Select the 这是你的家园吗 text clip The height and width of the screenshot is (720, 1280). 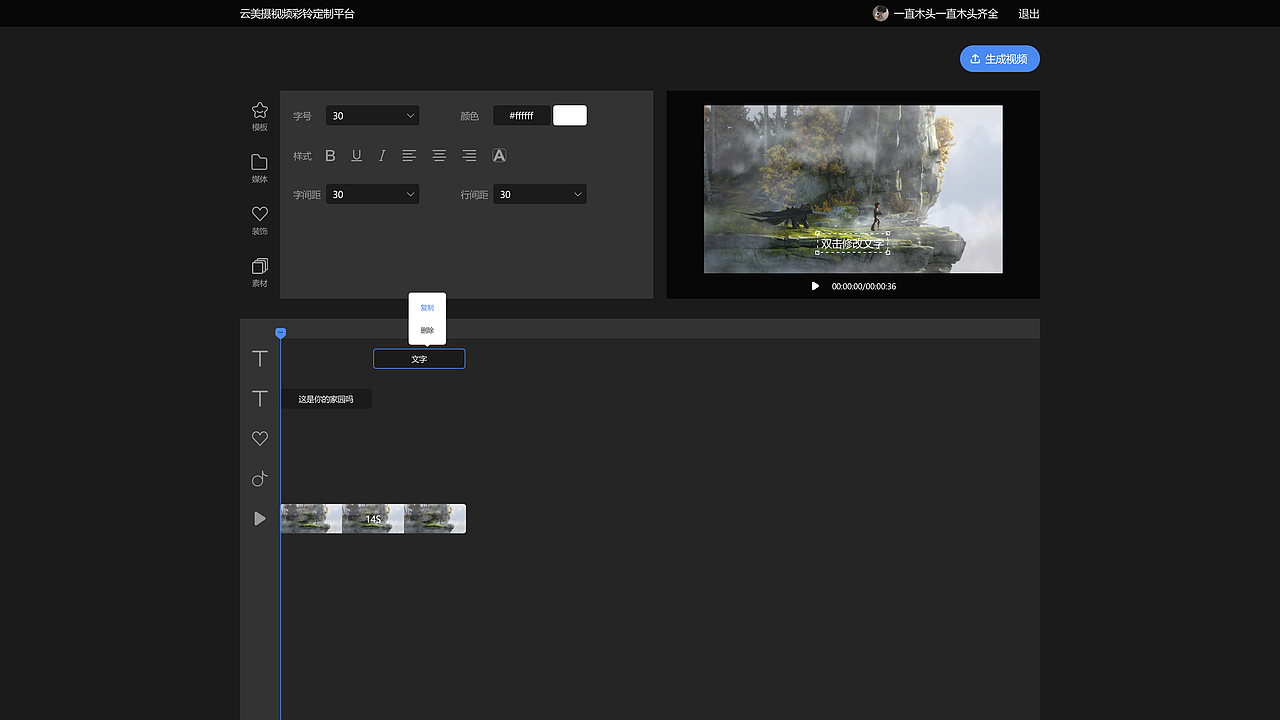pyautogui.click(x=326, y=399)
